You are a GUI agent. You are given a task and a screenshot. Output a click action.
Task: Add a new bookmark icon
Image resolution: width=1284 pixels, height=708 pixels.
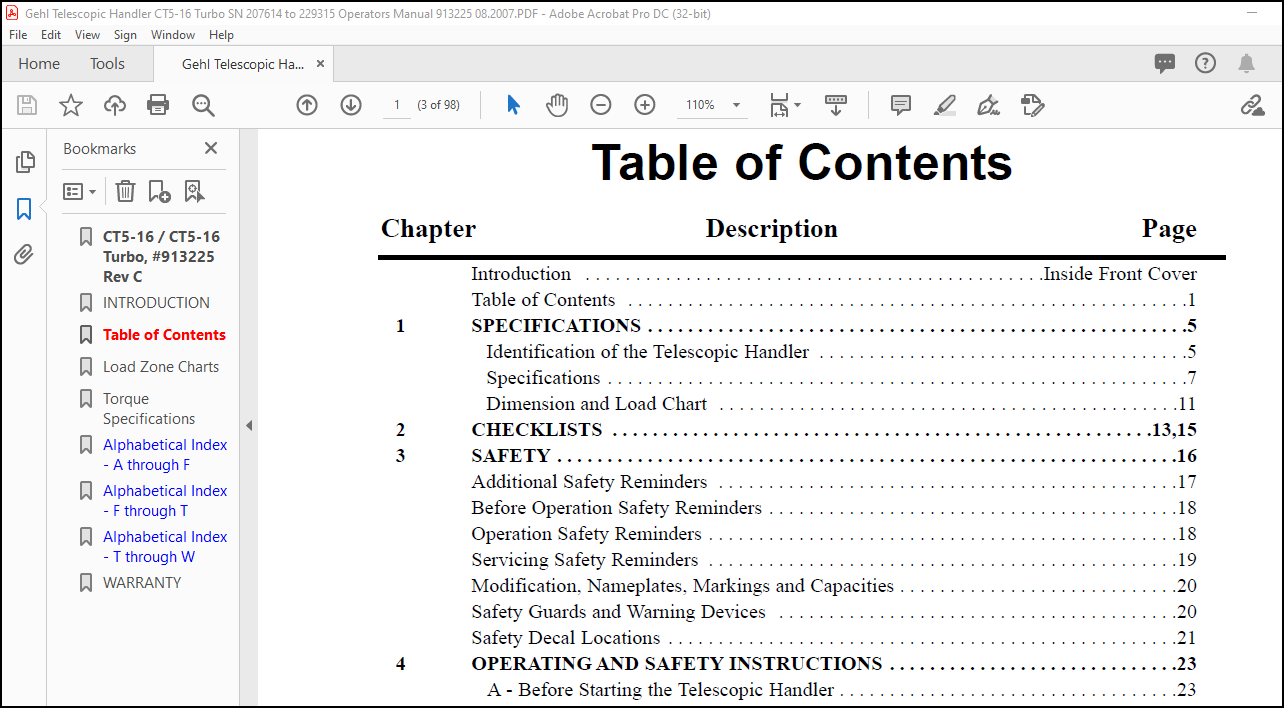pos(159,191)
